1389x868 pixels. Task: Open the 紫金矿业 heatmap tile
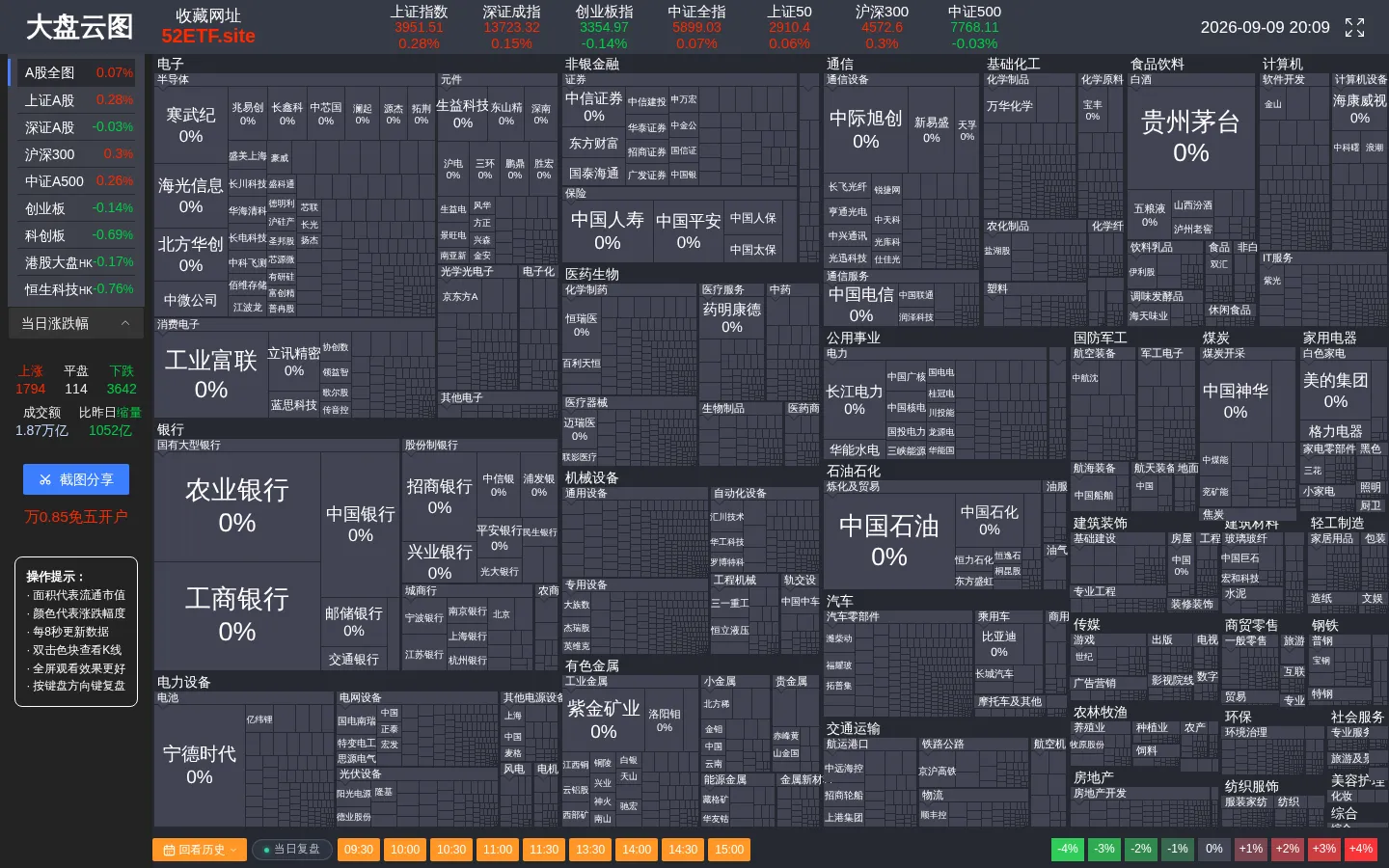coord(603,719)
